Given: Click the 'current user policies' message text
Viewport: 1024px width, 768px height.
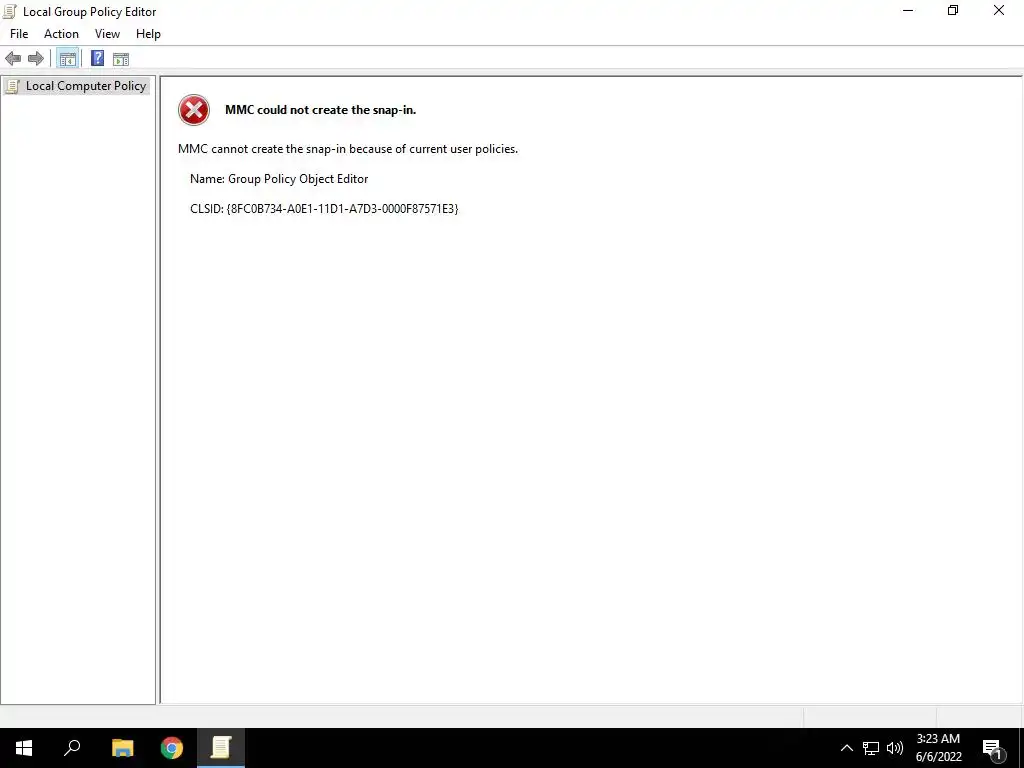Looking at the screenshot, I should [347, 149].
